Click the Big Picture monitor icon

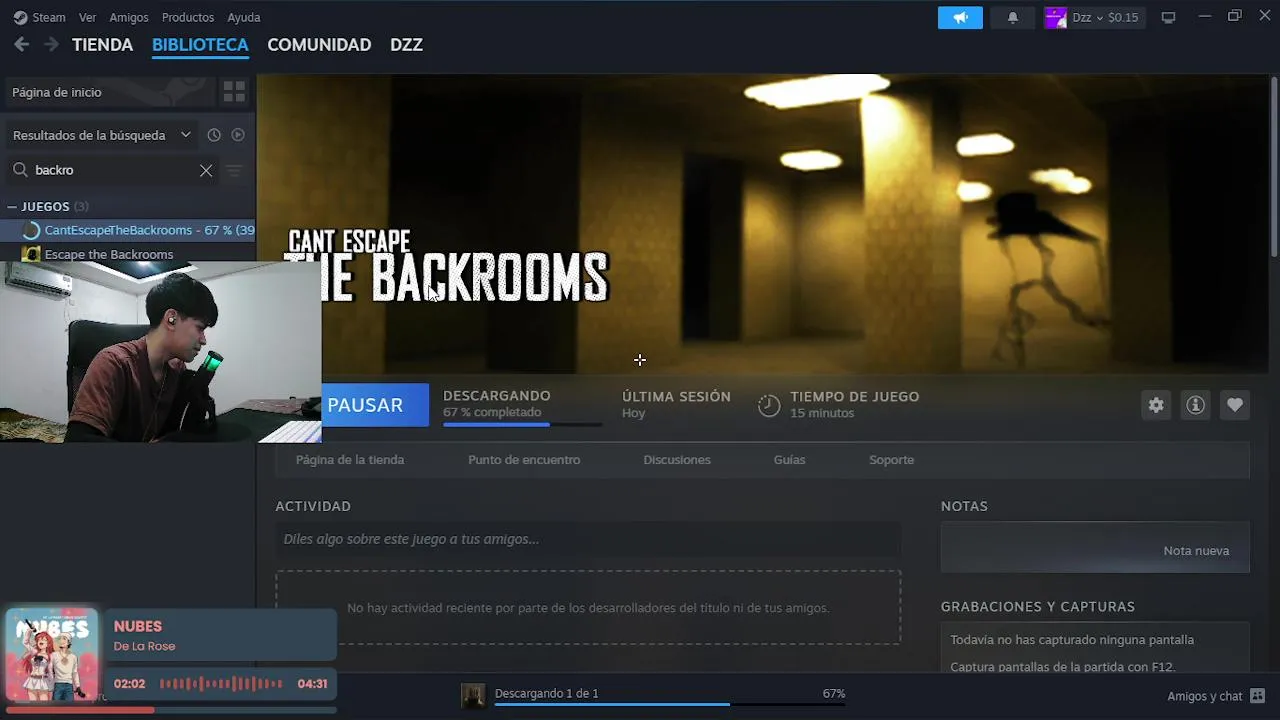tap(1168, 17)
